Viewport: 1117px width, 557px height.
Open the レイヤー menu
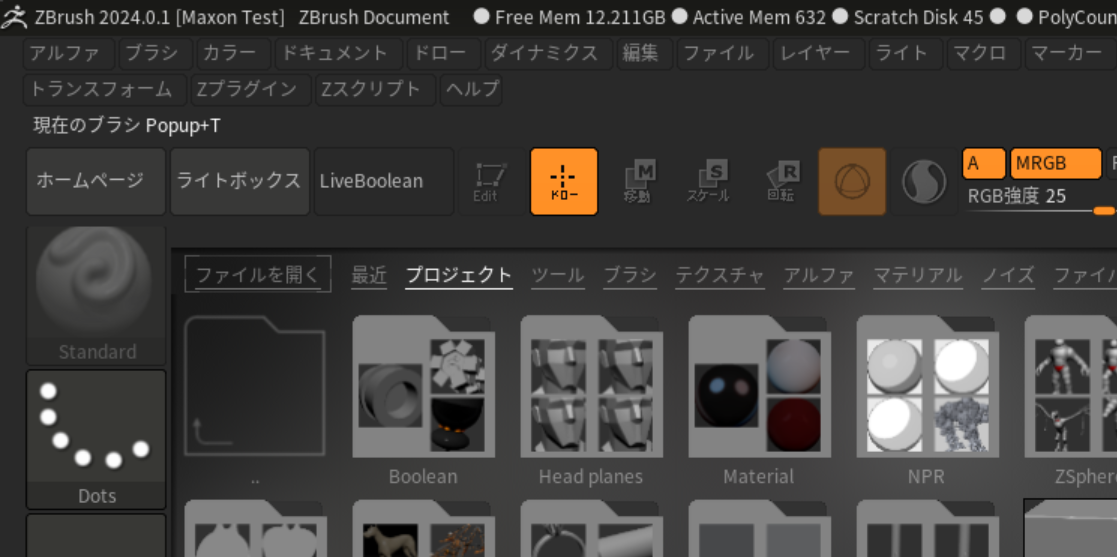820,53
